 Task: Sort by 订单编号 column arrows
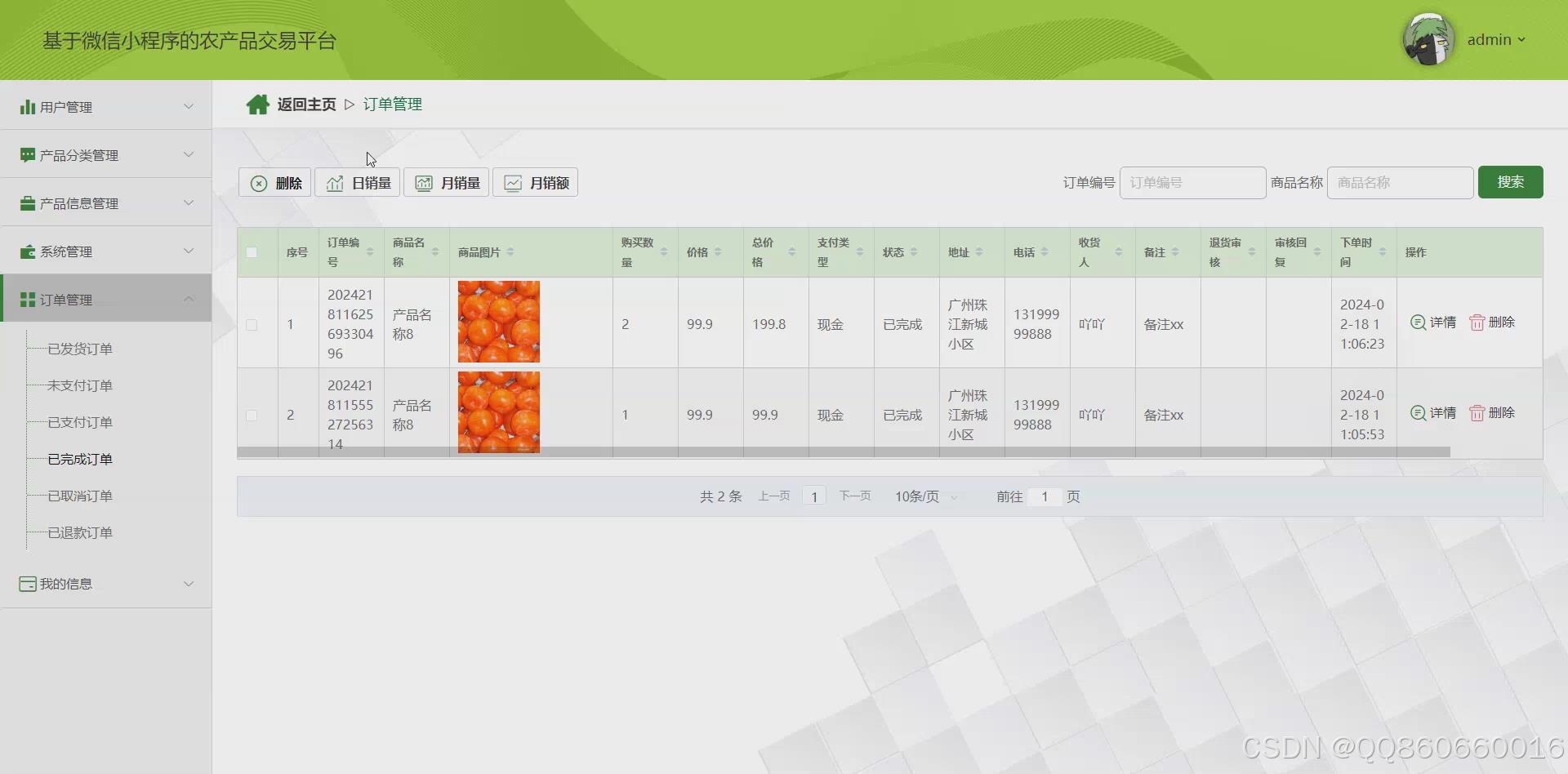370,252
